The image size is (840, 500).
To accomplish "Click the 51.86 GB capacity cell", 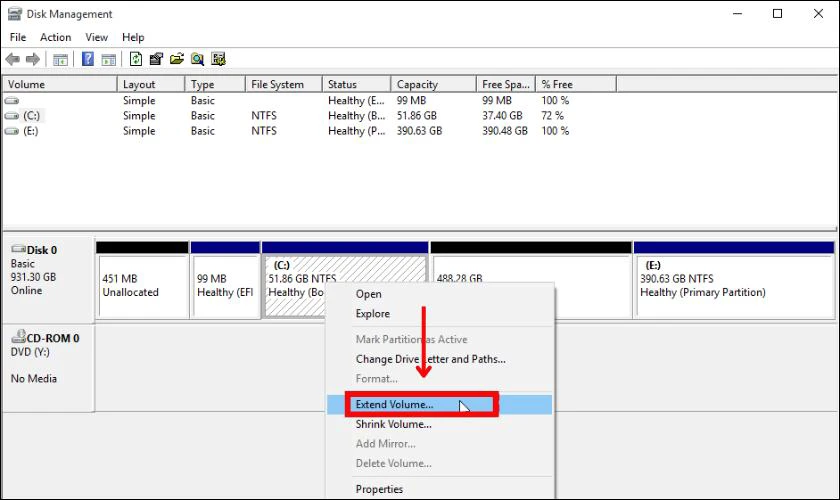I will click(x=417, y=116).
